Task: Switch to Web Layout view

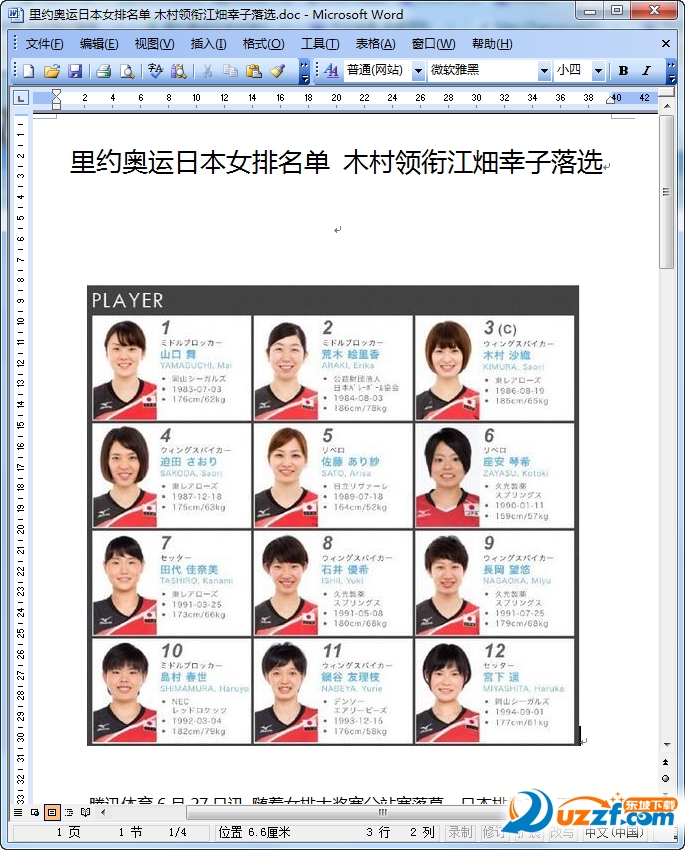Action: tap(35, 812)
